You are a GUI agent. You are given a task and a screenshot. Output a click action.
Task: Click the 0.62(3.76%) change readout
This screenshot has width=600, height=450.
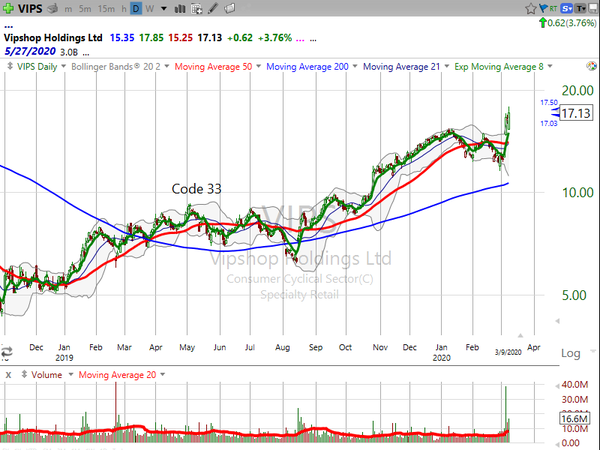point(572,23)
